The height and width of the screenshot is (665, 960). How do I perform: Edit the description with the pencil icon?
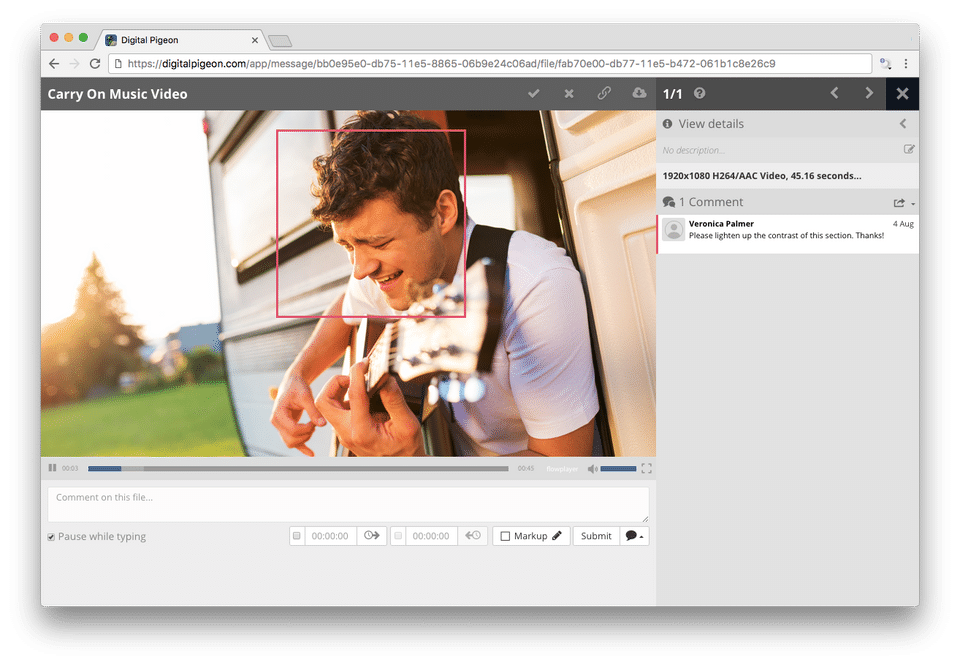pyautogui.click(x=909, y=149)
